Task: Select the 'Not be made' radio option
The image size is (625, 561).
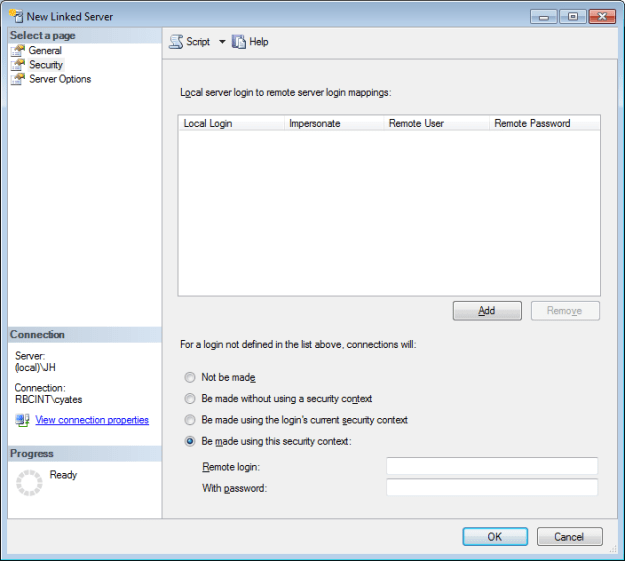Action: 190,378
